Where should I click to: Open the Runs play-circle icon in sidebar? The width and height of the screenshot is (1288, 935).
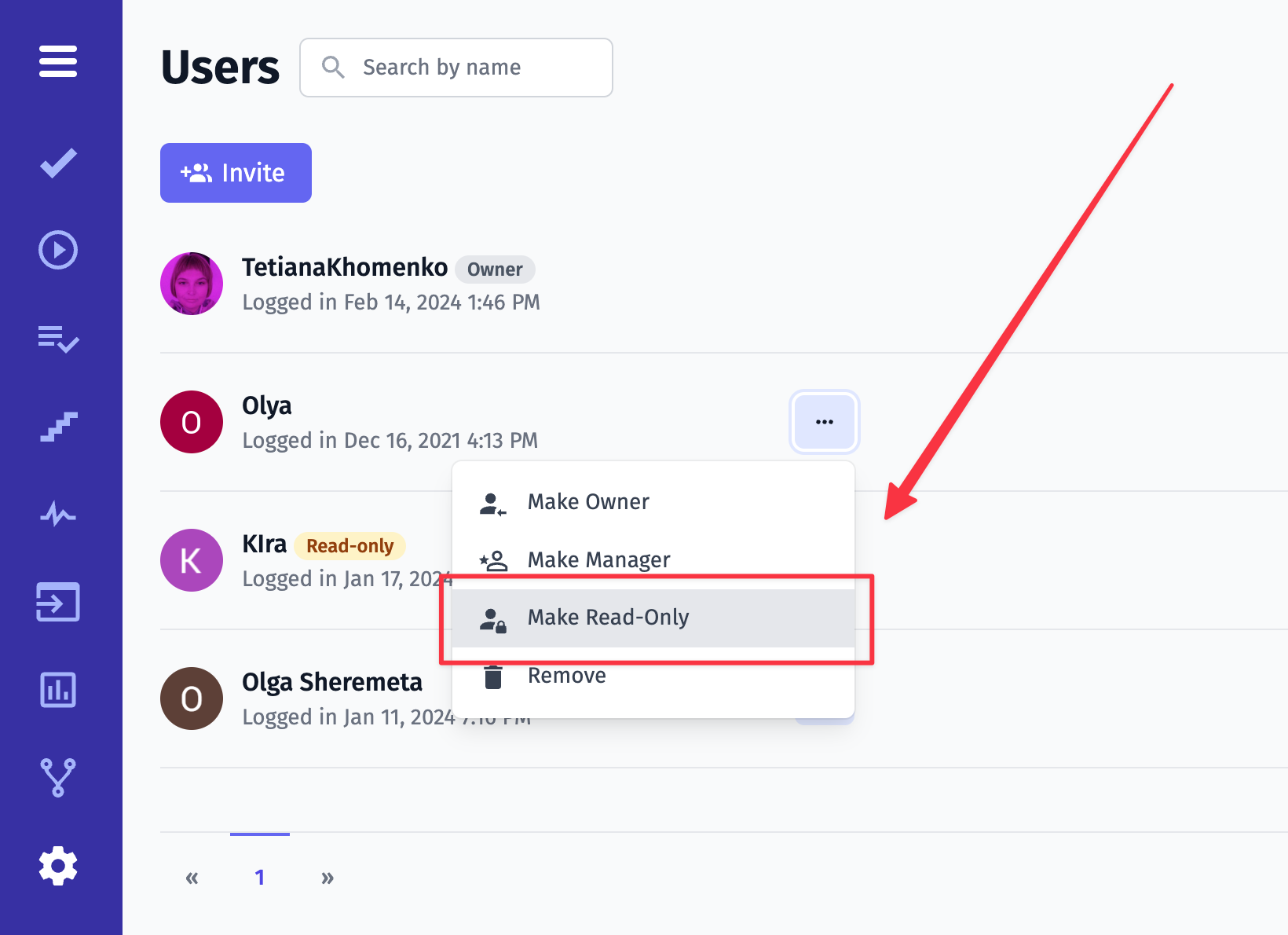tap(58, 250)
